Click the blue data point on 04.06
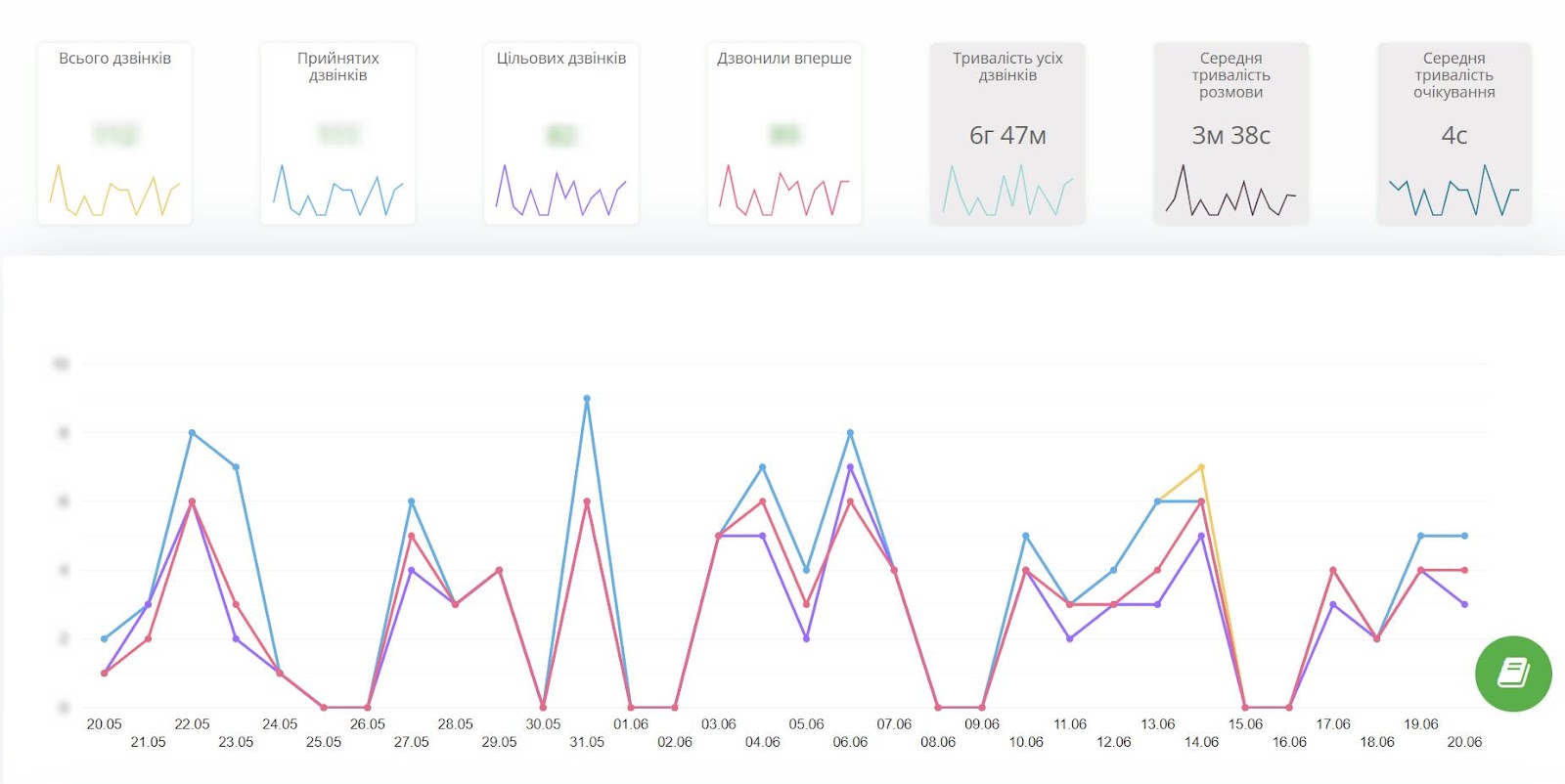The width and height of the screenshot is (1565, 784). click(x=762, y=467)
